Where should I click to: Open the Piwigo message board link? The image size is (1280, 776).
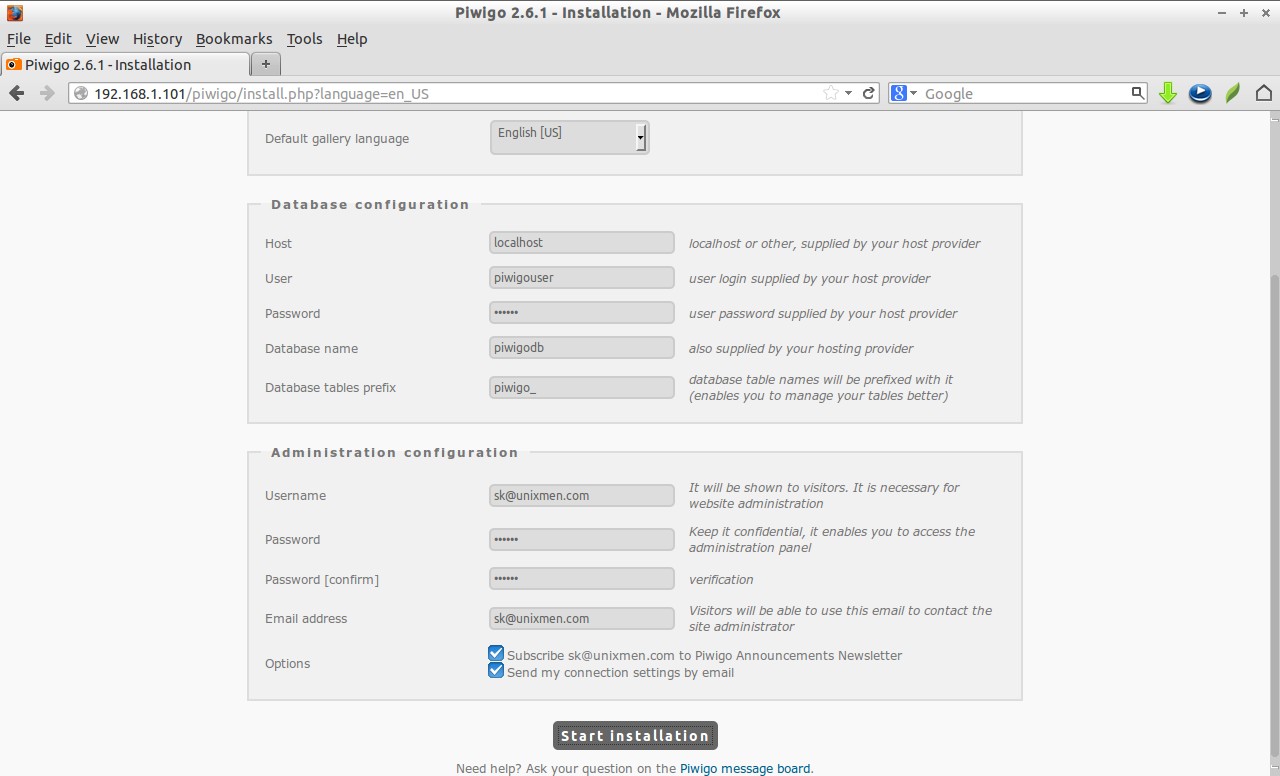[x=745, y=768]
